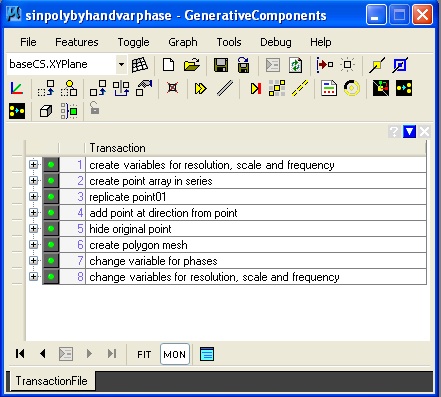Open the baseCS.XYPlane dropdown arrow
The height and width of the screenshot is (397, 441).
122,64
